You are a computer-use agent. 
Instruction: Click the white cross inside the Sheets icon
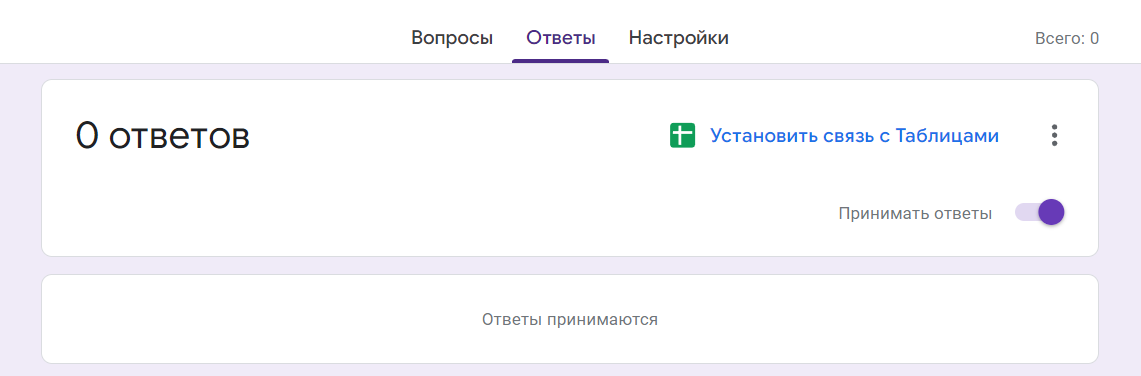pyautogui.click(x=683, y=135)
